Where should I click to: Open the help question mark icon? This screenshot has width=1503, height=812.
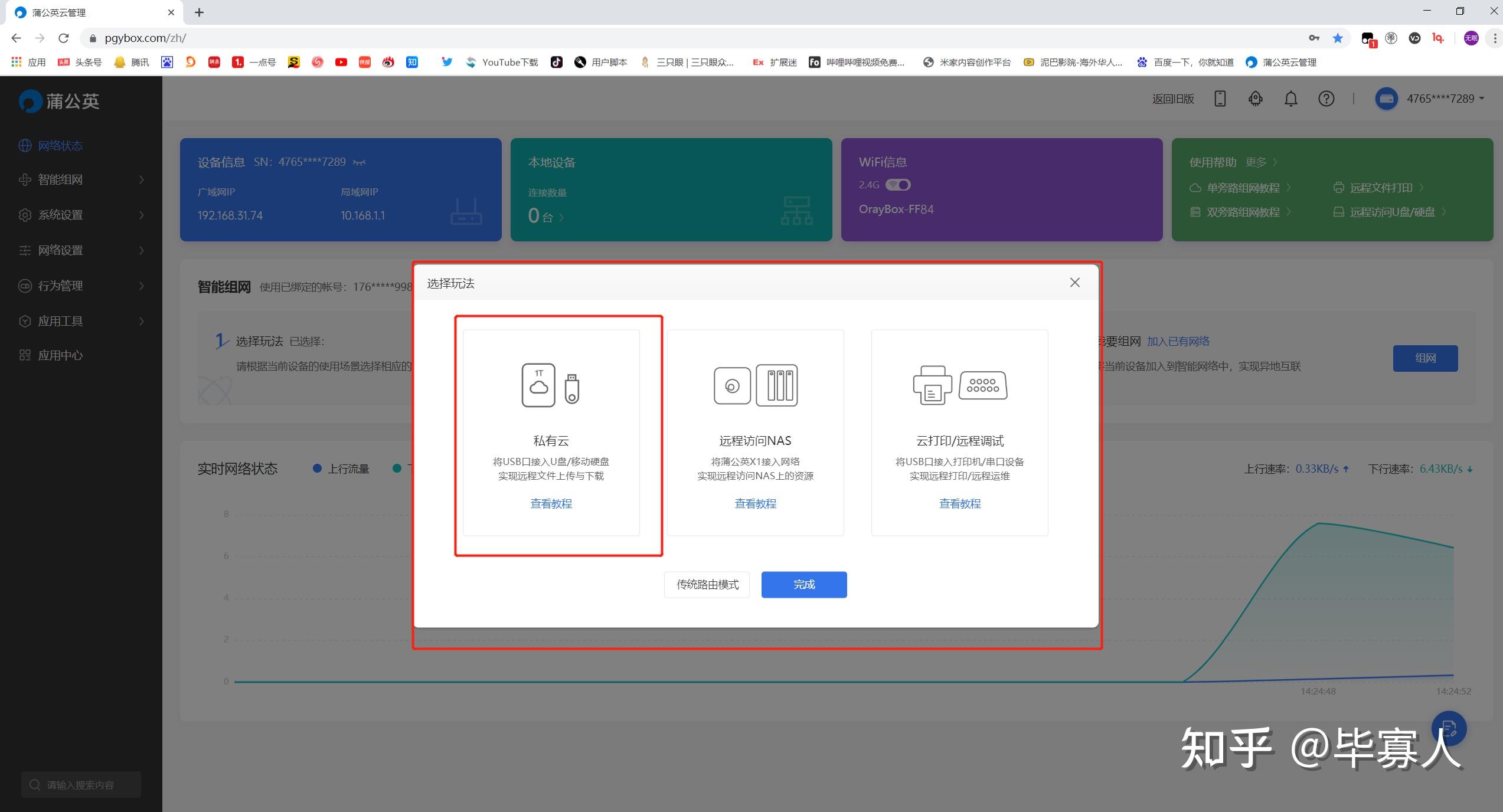[x=1326, y=99]
